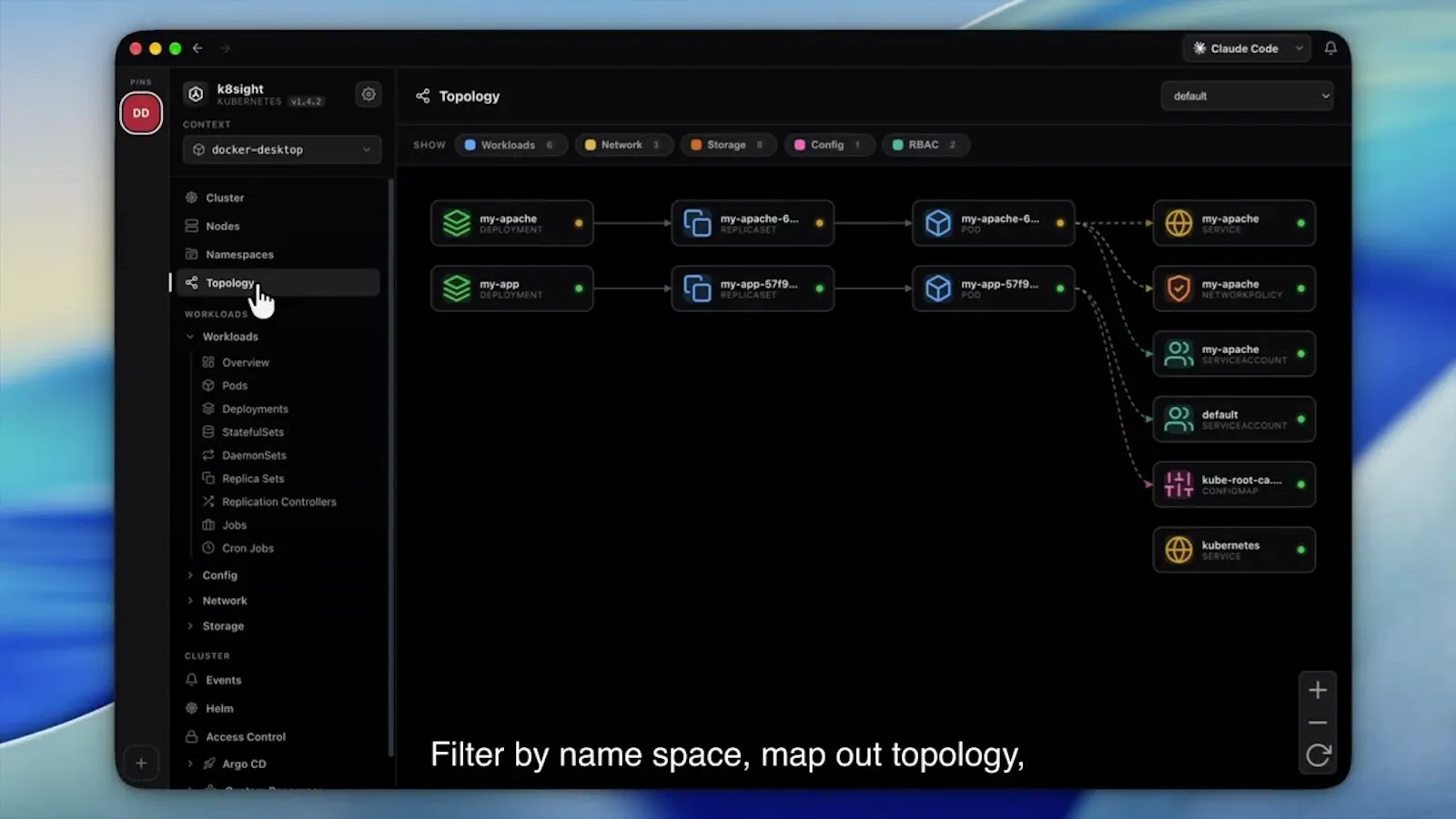Go back with the left arrow

click(x=197, y=48)
